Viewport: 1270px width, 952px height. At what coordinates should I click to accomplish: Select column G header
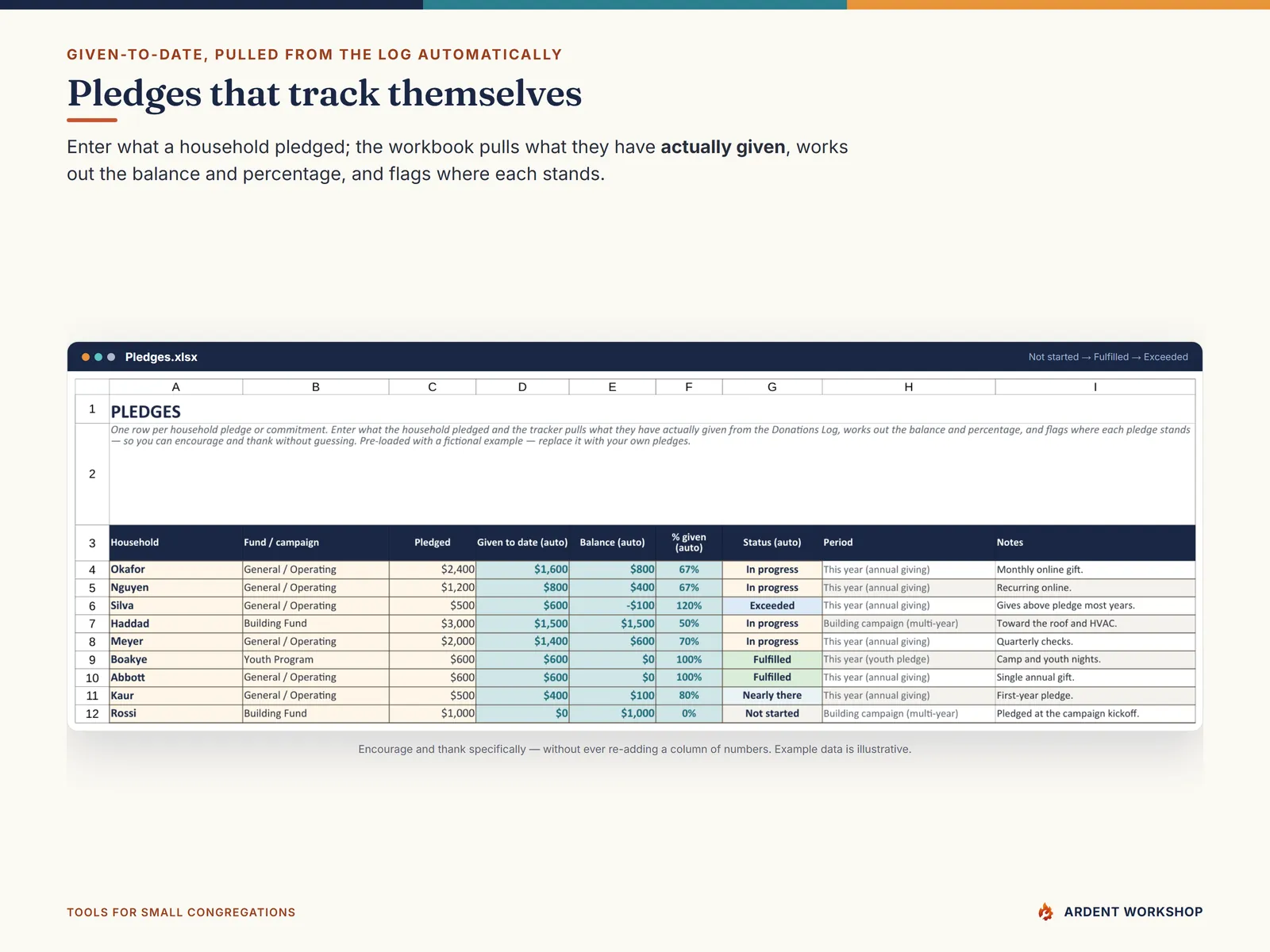click(772, 387)
